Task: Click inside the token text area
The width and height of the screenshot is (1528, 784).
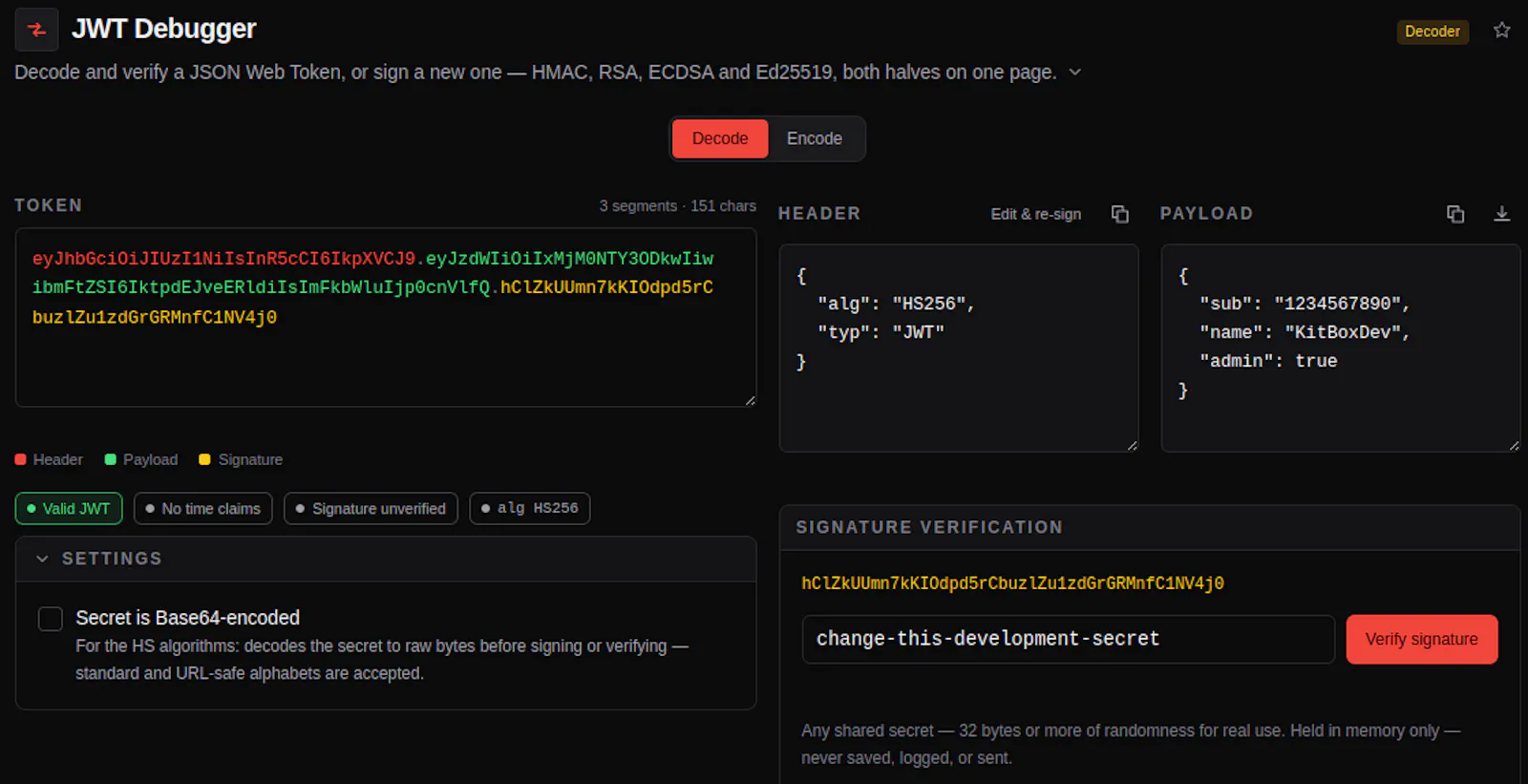Action: pyautogui.click(x=386, y=317)
